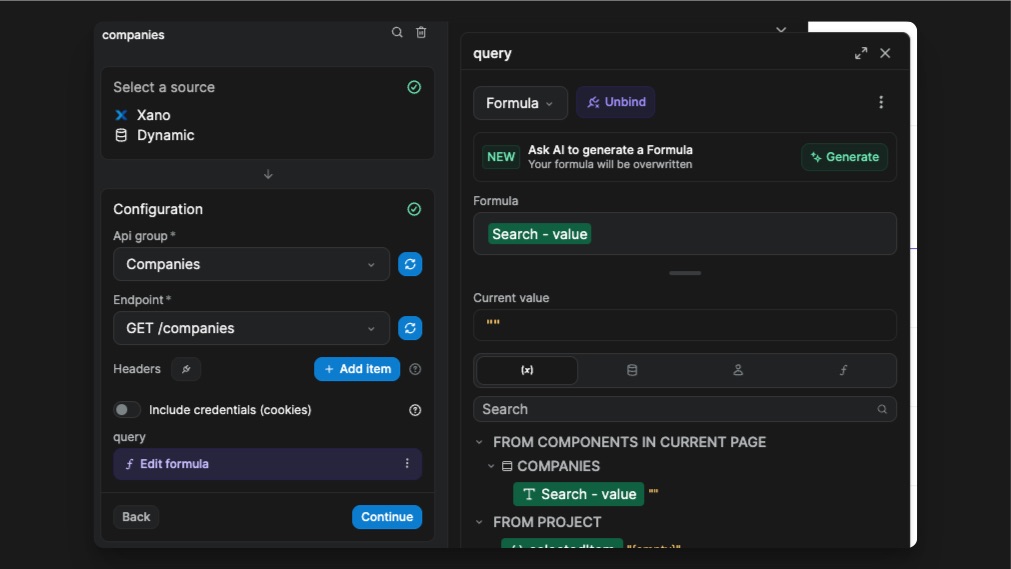Toggle Include credentials (cookies) switch
This screenshot has width=1011, height=569.
[x=127, y=410]
